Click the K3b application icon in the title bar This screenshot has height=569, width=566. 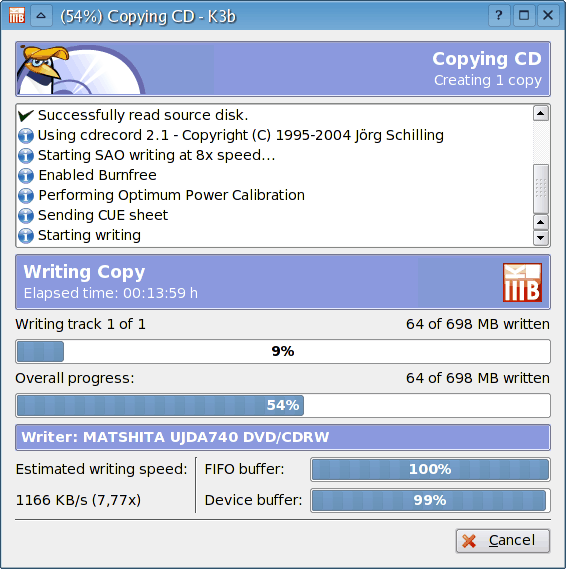17,16
